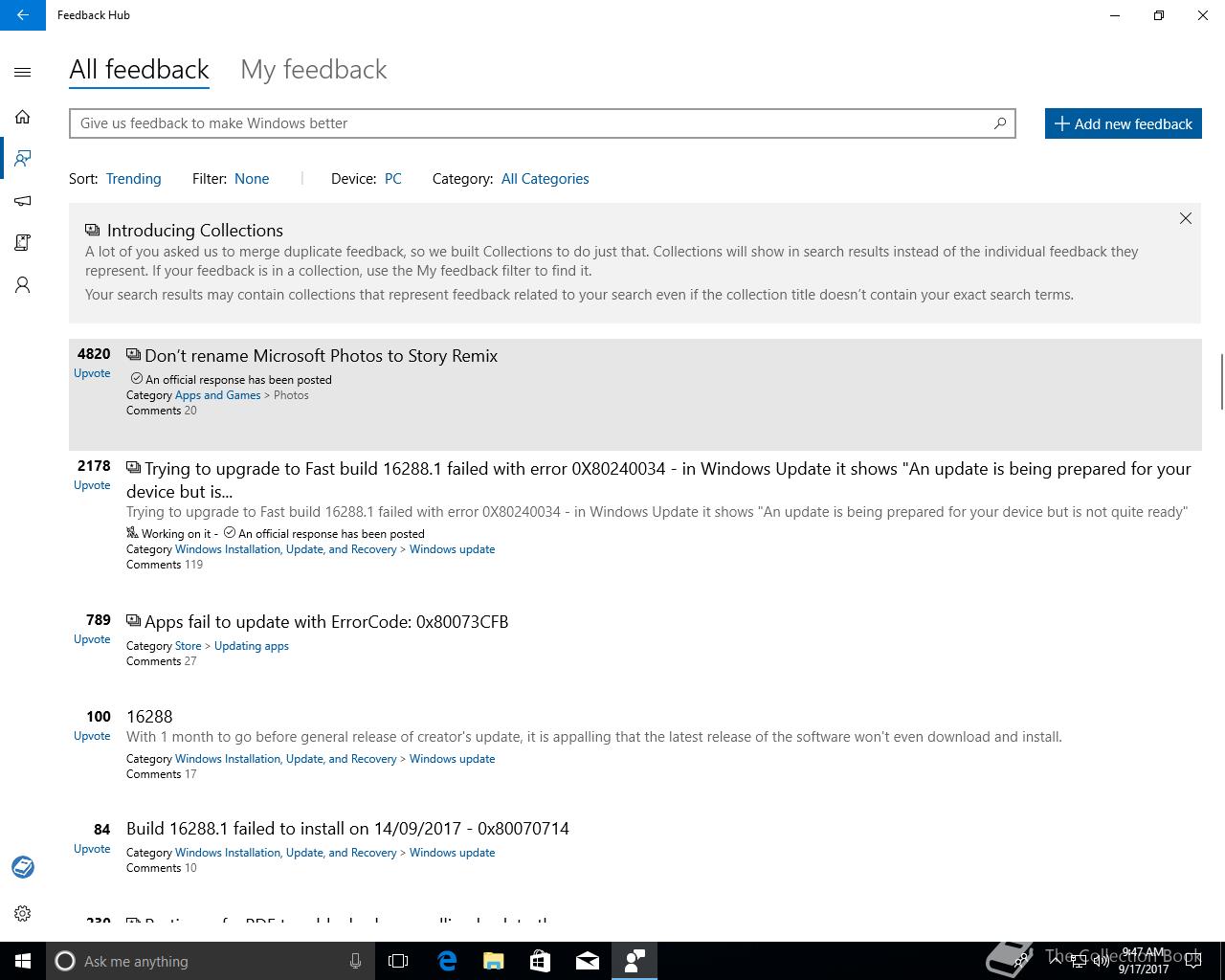Viewport: 1225px width, 980px height.
Task: Click collection icon beside Photos Story Remix item
Action: click(x=133, y=354)
